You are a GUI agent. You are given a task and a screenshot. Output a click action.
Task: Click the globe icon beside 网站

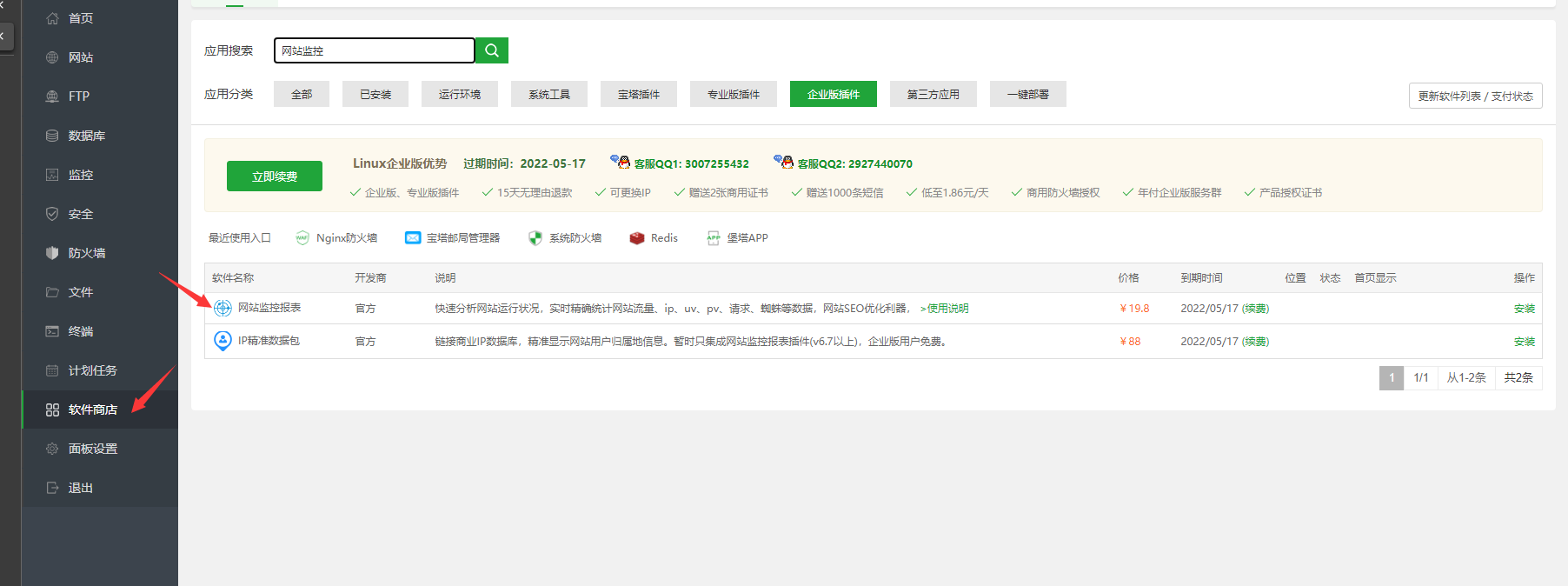click(x=52, y=57)
